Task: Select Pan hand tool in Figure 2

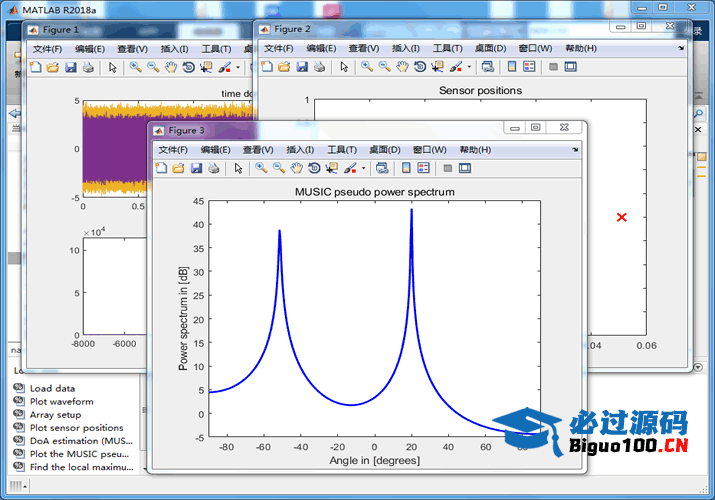Action: point(402,67)
